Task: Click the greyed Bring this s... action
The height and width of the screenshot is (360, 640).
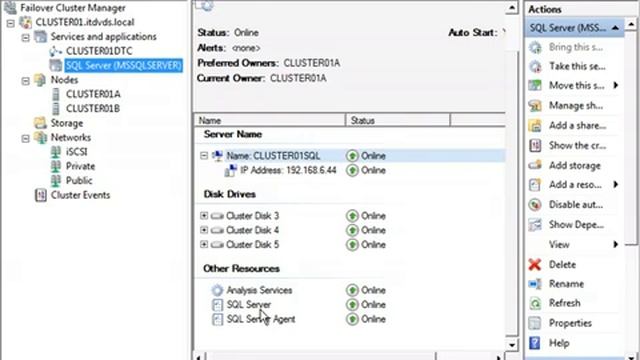Action: (575, 47)
